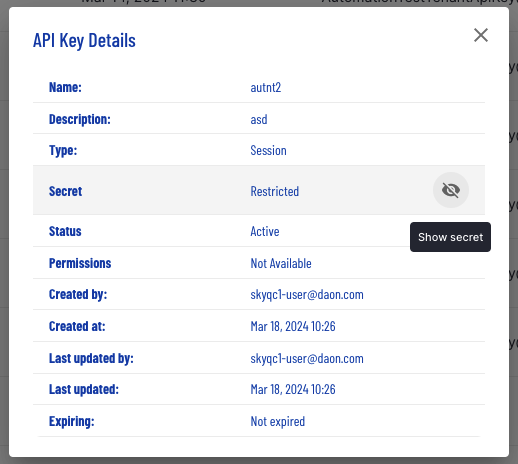Select the key name value 'autnt2'
The width and height of the screenshot is (518, 464).
pyautogui.click(x=266, y=88)
